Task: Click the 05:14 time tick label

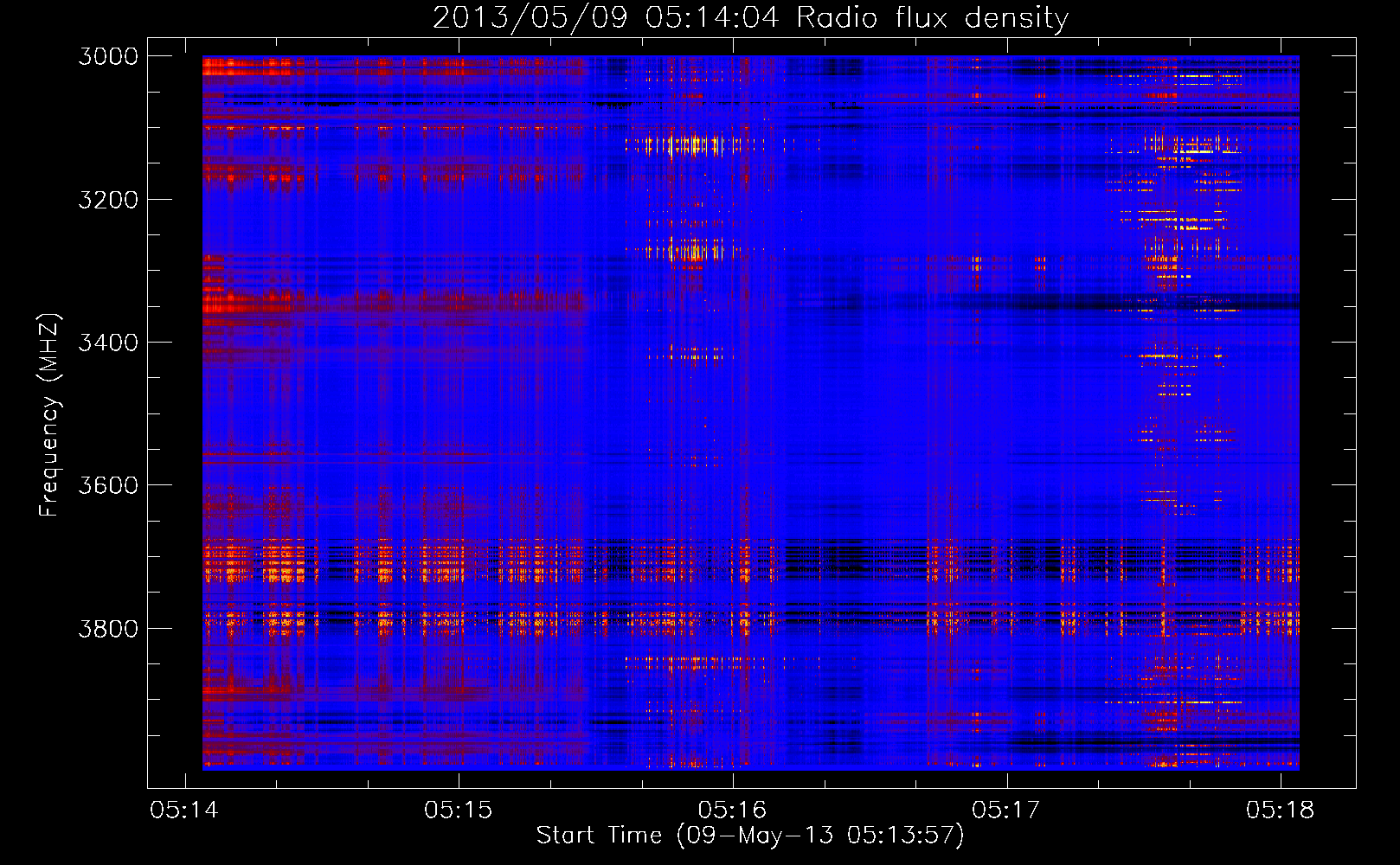Action: (184, 810)
